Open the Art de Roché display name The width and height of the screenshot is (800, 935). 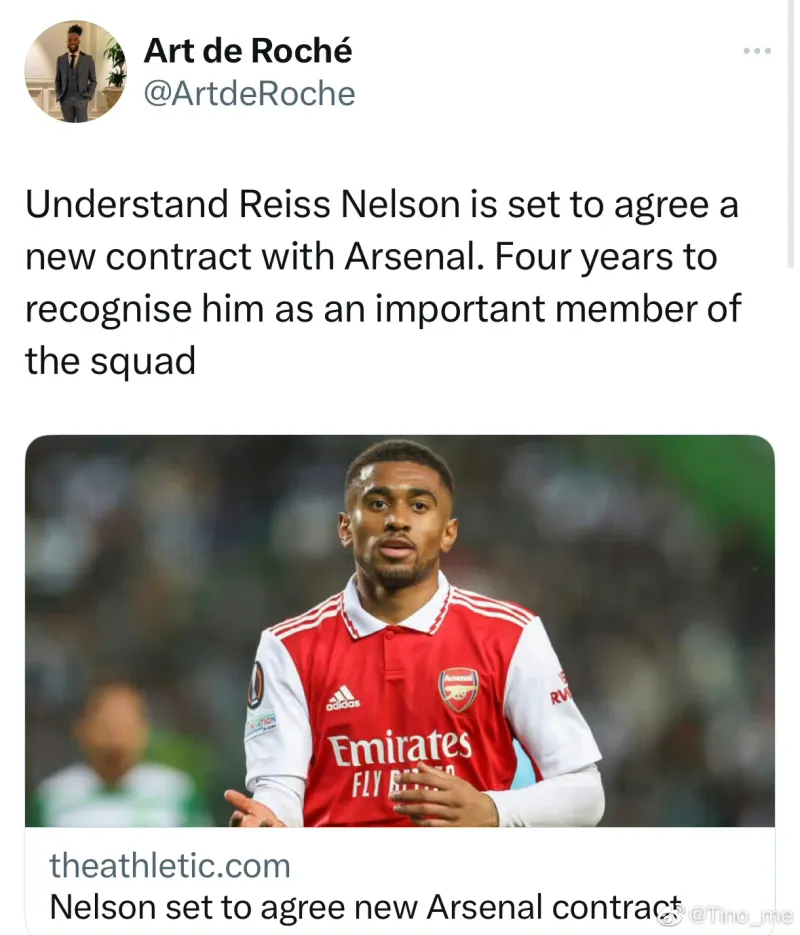[x=248, y=50]
